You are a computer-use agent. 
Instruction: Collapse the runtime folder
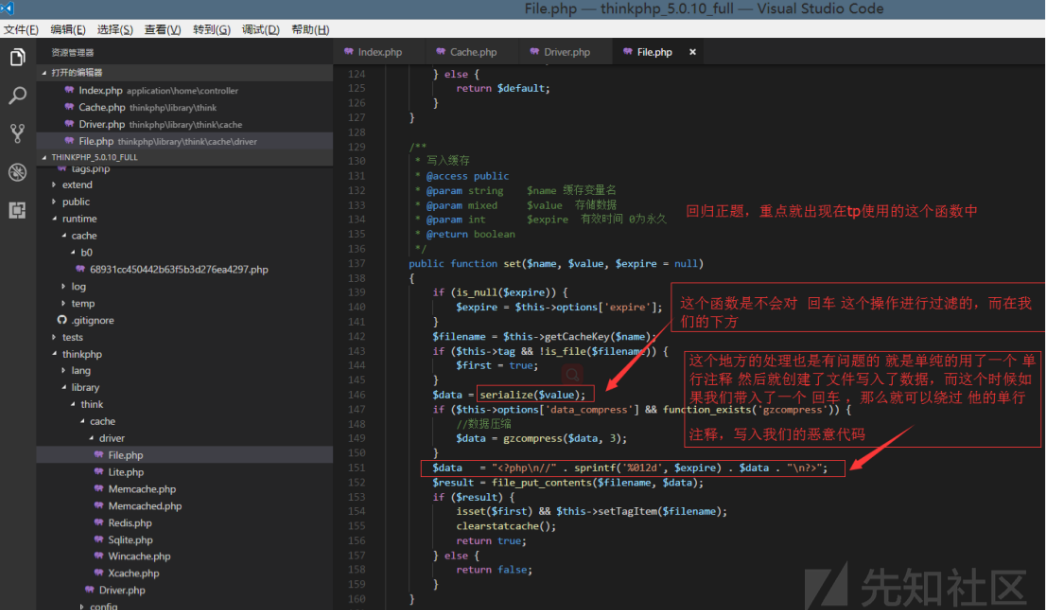pyautogui.click(x=79, y=219)
